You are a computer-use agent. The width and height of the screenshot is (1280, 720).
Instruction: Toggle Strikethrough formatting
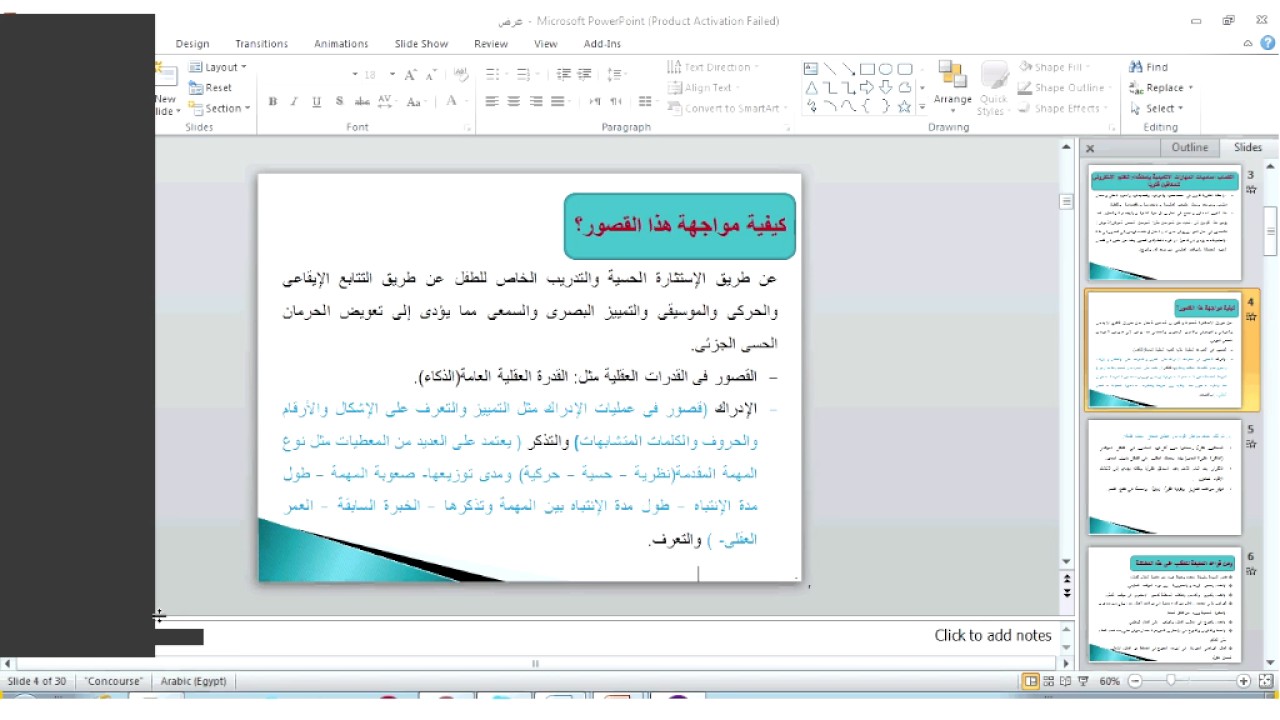pos(362,101)
